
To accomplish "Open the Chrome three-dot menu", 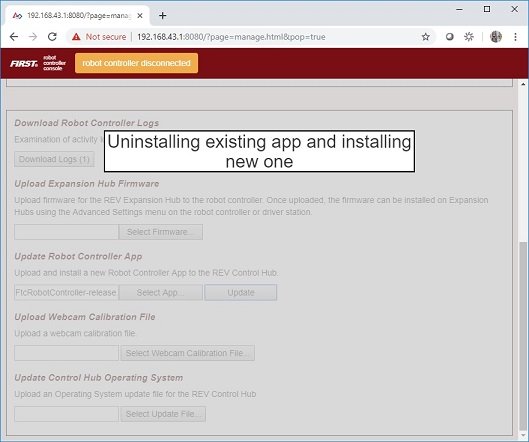I will tap(515, 37).
